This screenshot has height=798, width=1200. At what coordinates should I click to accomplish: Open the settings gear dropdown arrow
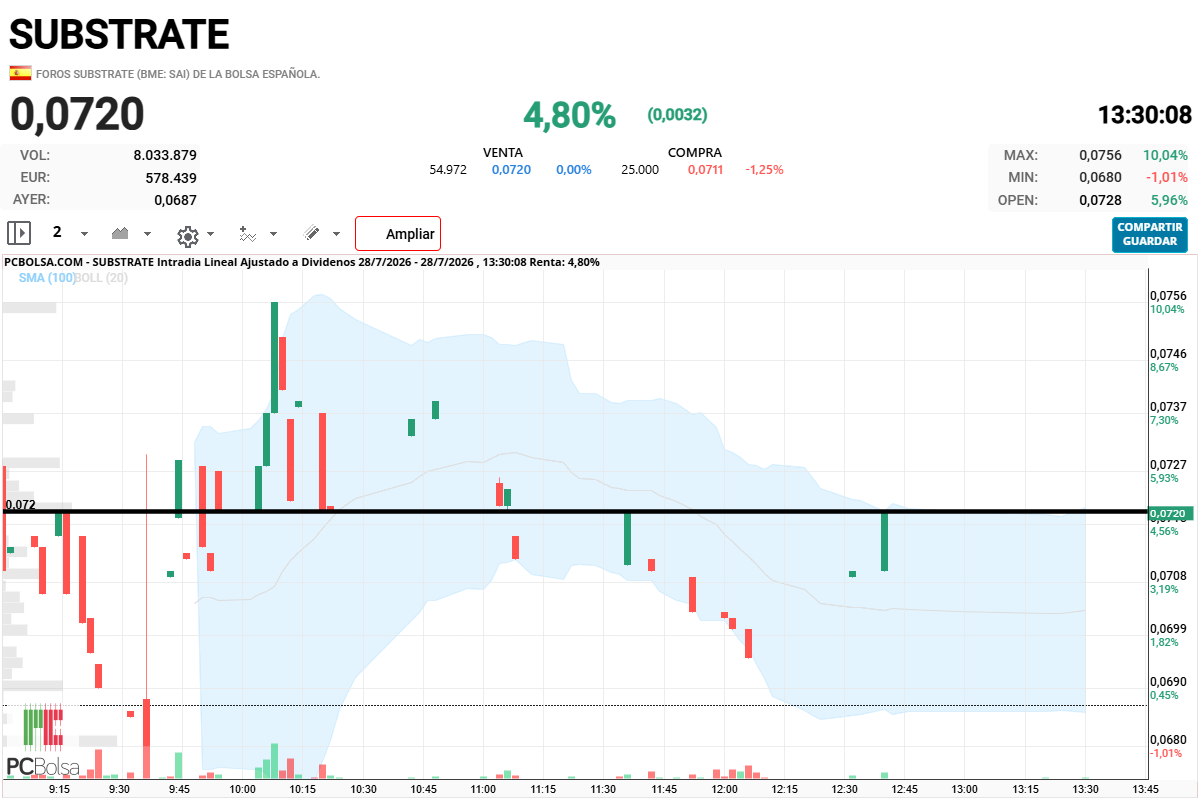210,234
